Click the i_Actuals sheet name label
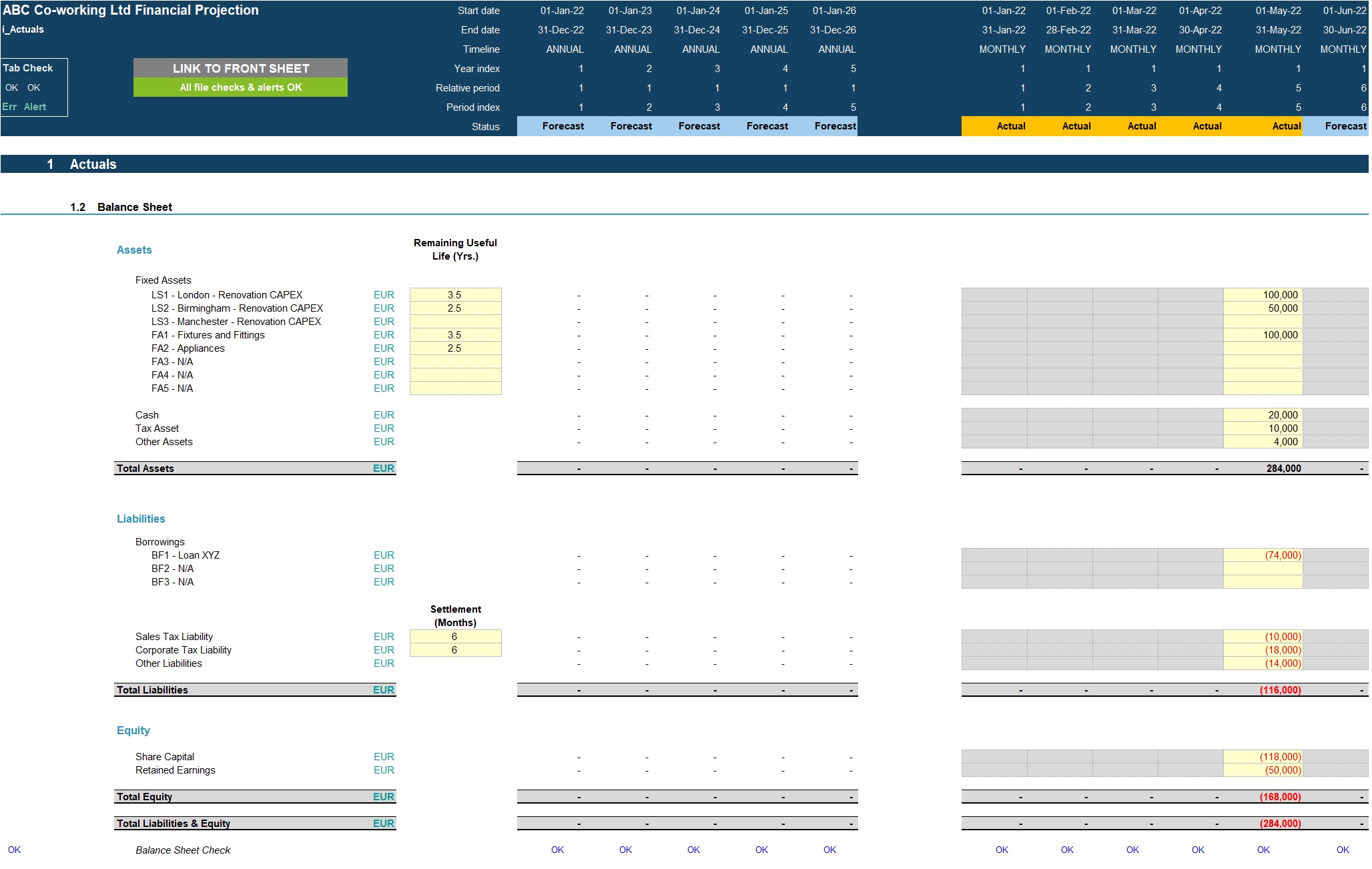Viewport: 1372px width, 869px height. [23, 29]
